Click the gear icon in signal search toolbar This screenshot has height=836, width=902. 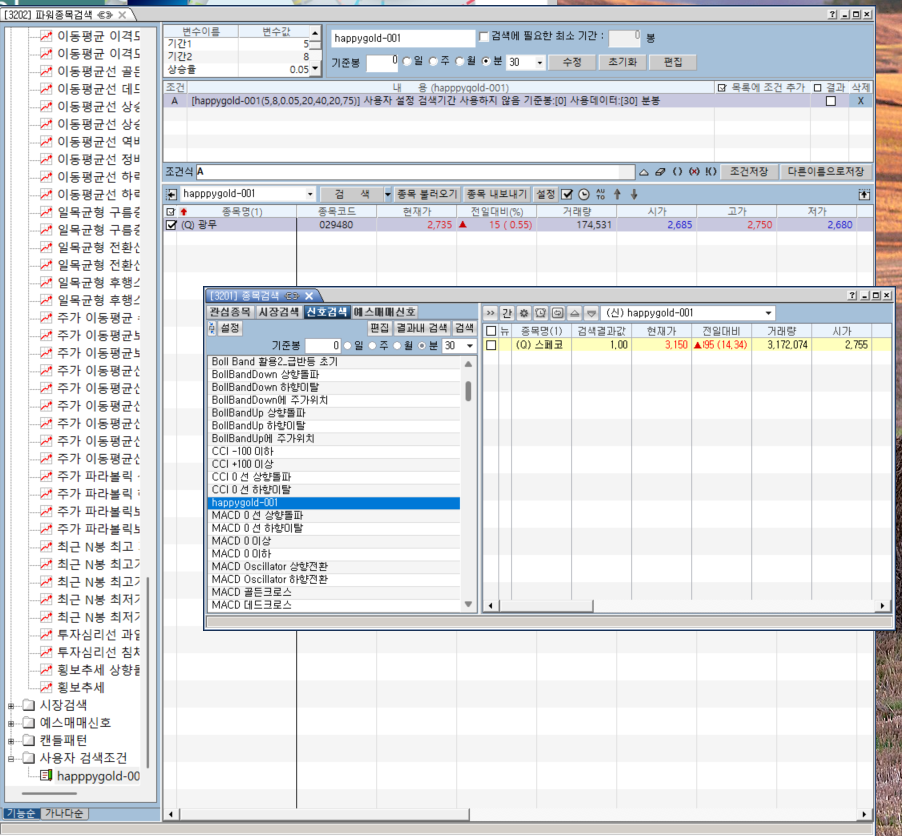click(x=523, y=313)
